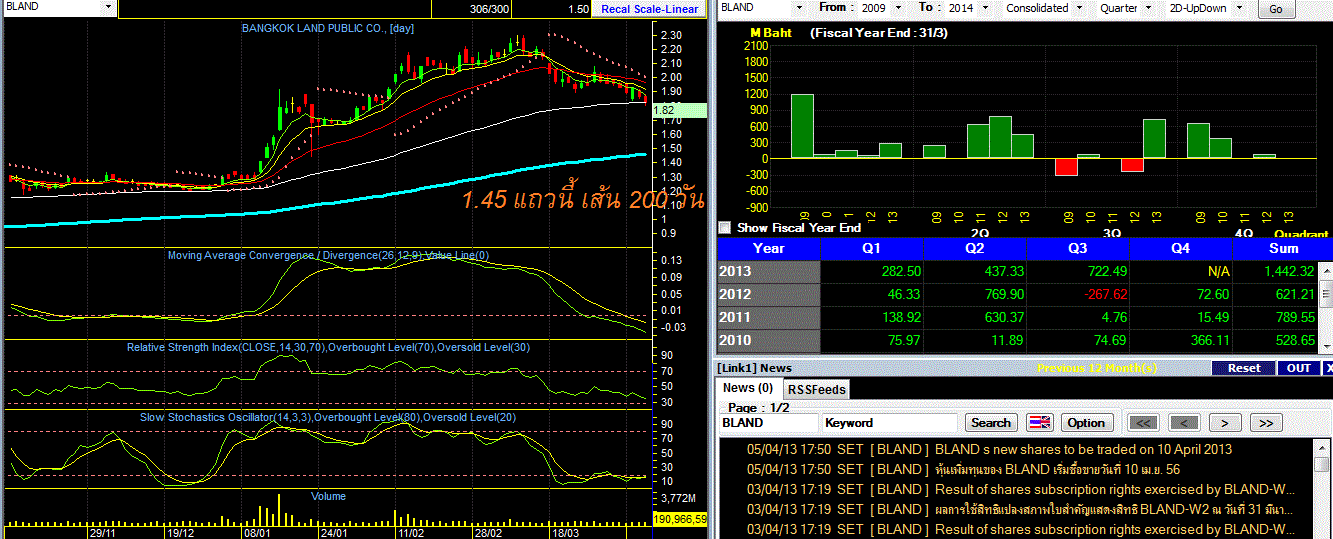The height and width of the screenshot is (539, 1333).
Task: Switch to the News (0) tab
Action: 748,388
